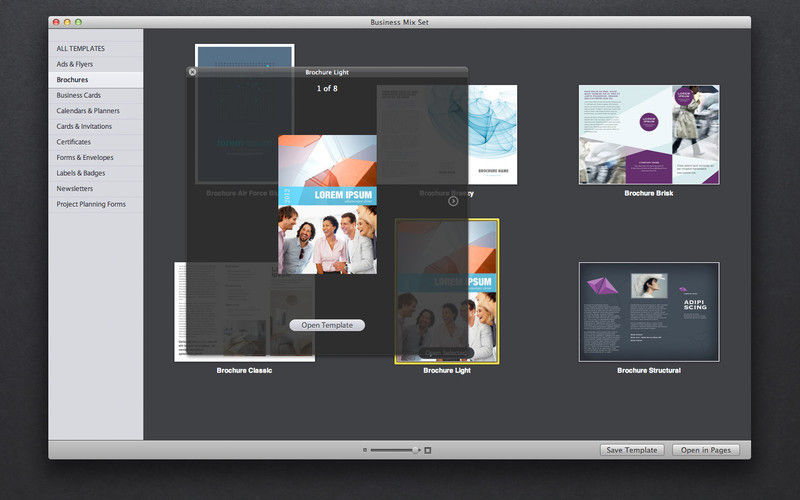Click the '1 of 8' page counter
Image resolution: width=800 pixels, height=500 pixels.
[x=327, y=88]
